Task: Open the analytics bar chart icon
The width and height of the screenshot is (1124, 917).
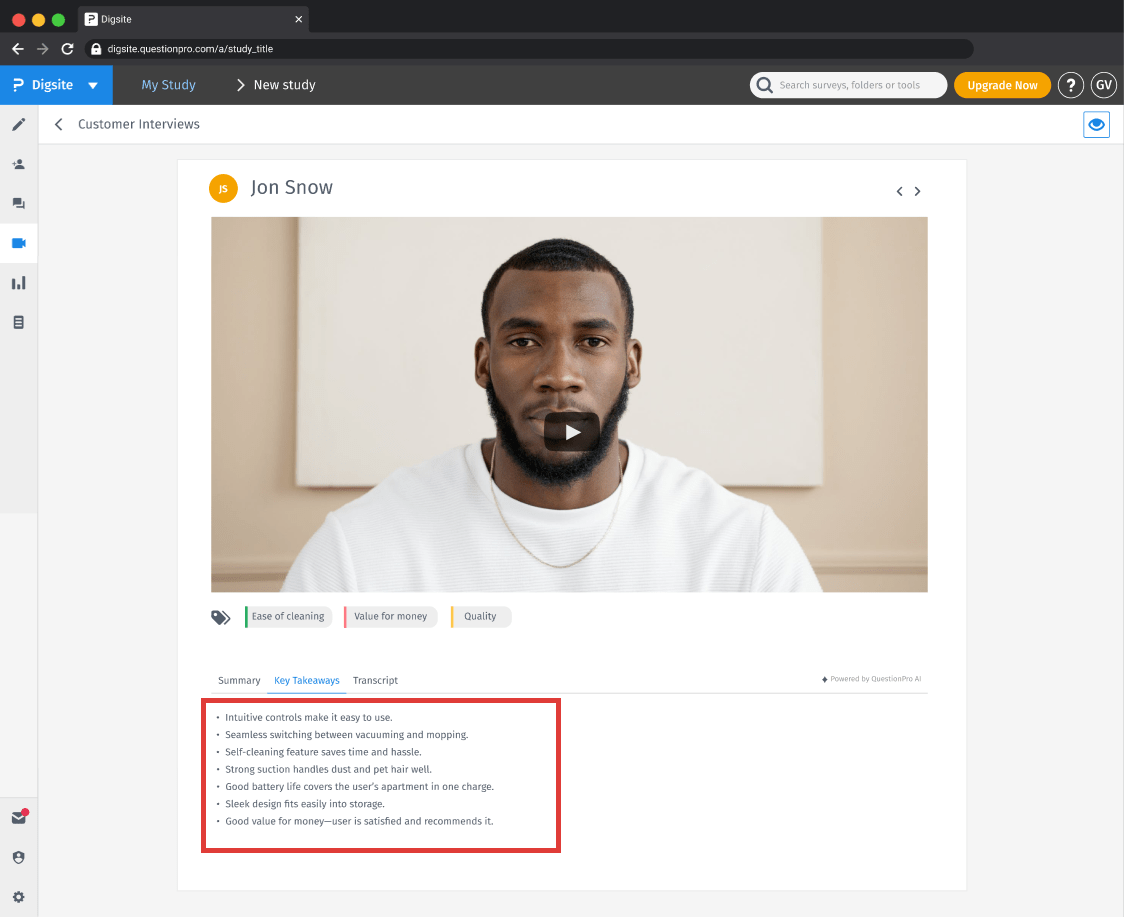Action: tap(18, 282)
